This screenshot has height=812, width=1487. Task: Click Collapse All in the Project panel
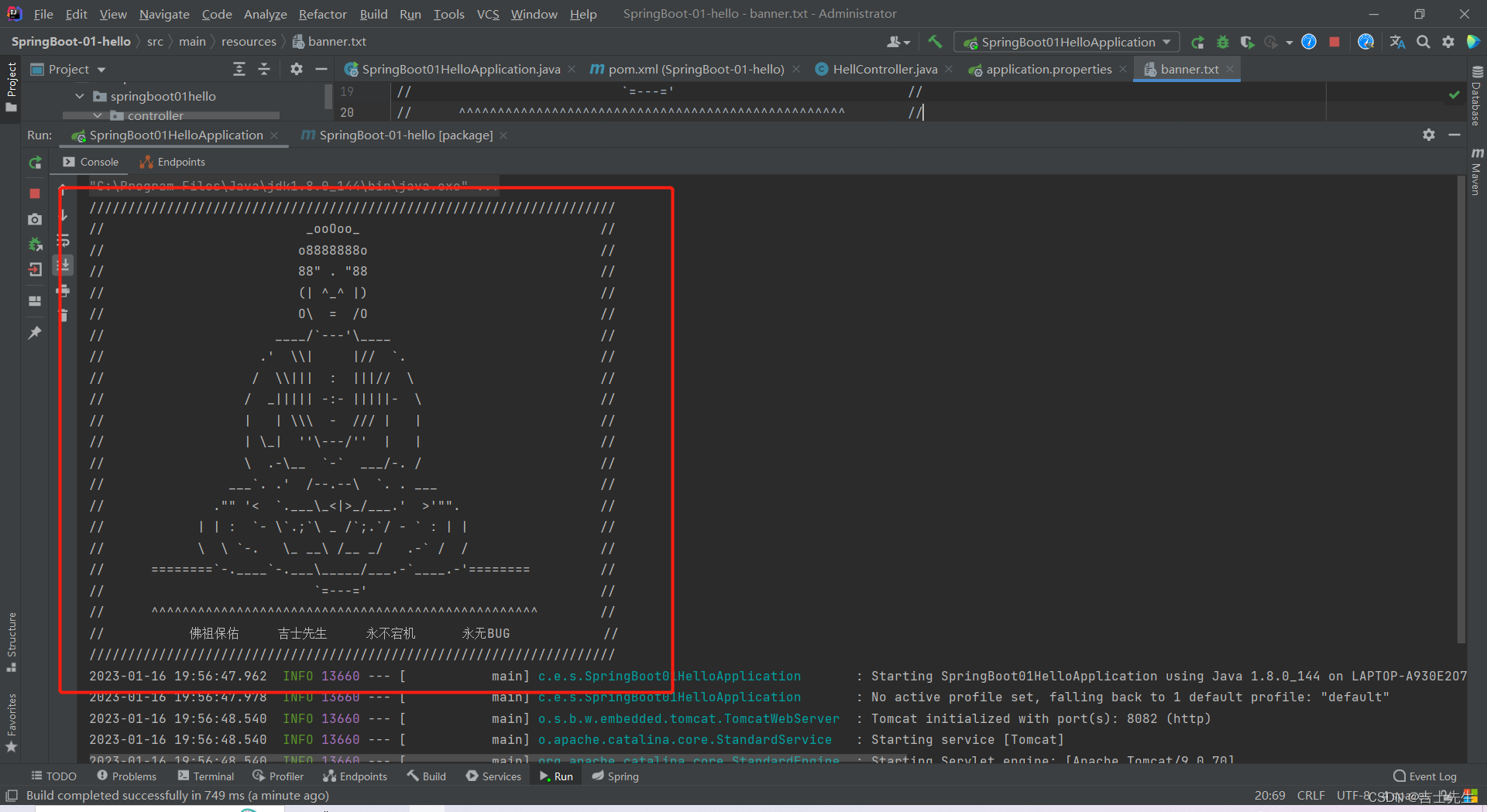pos(264,69)
